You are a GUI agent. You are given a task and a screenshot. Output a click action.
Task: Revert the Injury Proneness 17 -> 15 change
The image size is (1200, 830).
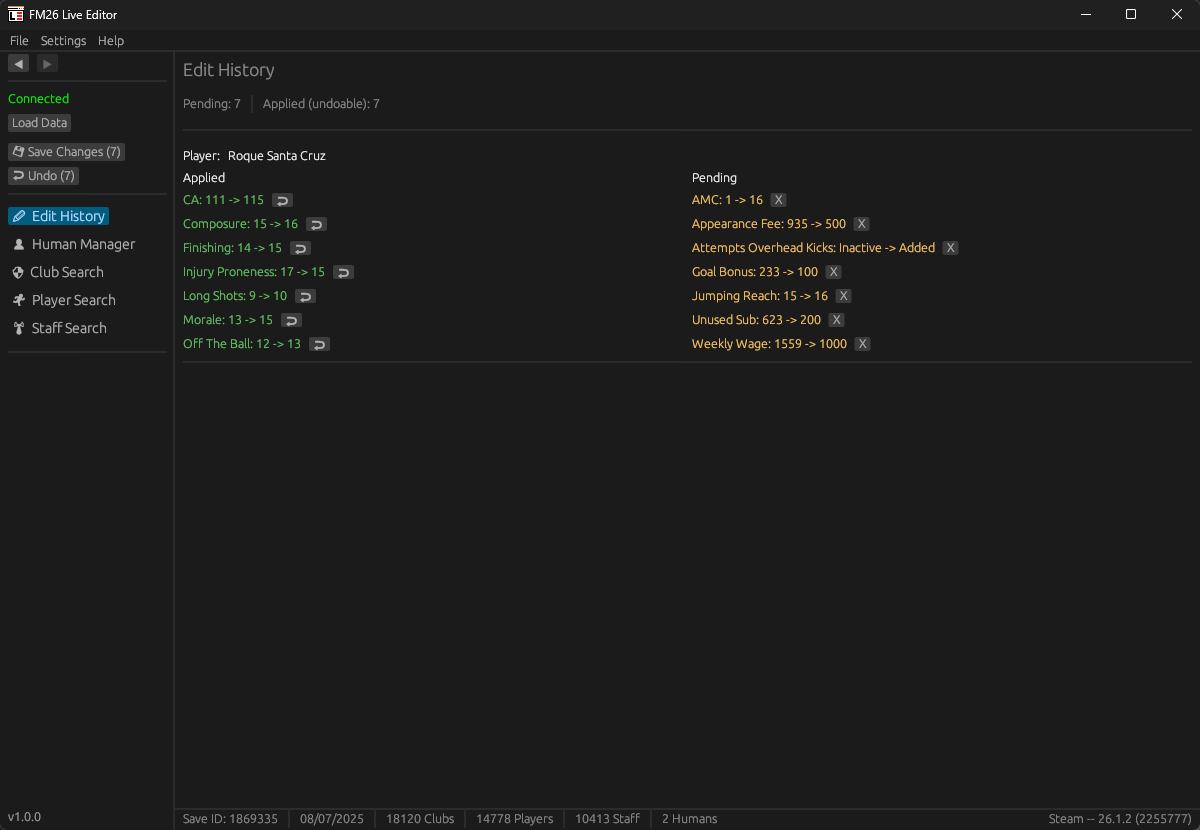[343, 272]
